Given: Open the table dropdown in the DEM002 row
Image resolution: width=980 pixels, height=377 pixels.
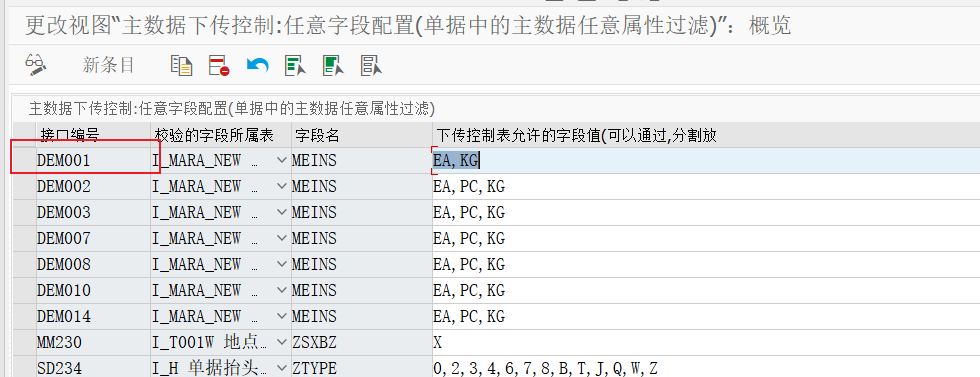Looking at the screenshot, I should [x=281, y=186].
